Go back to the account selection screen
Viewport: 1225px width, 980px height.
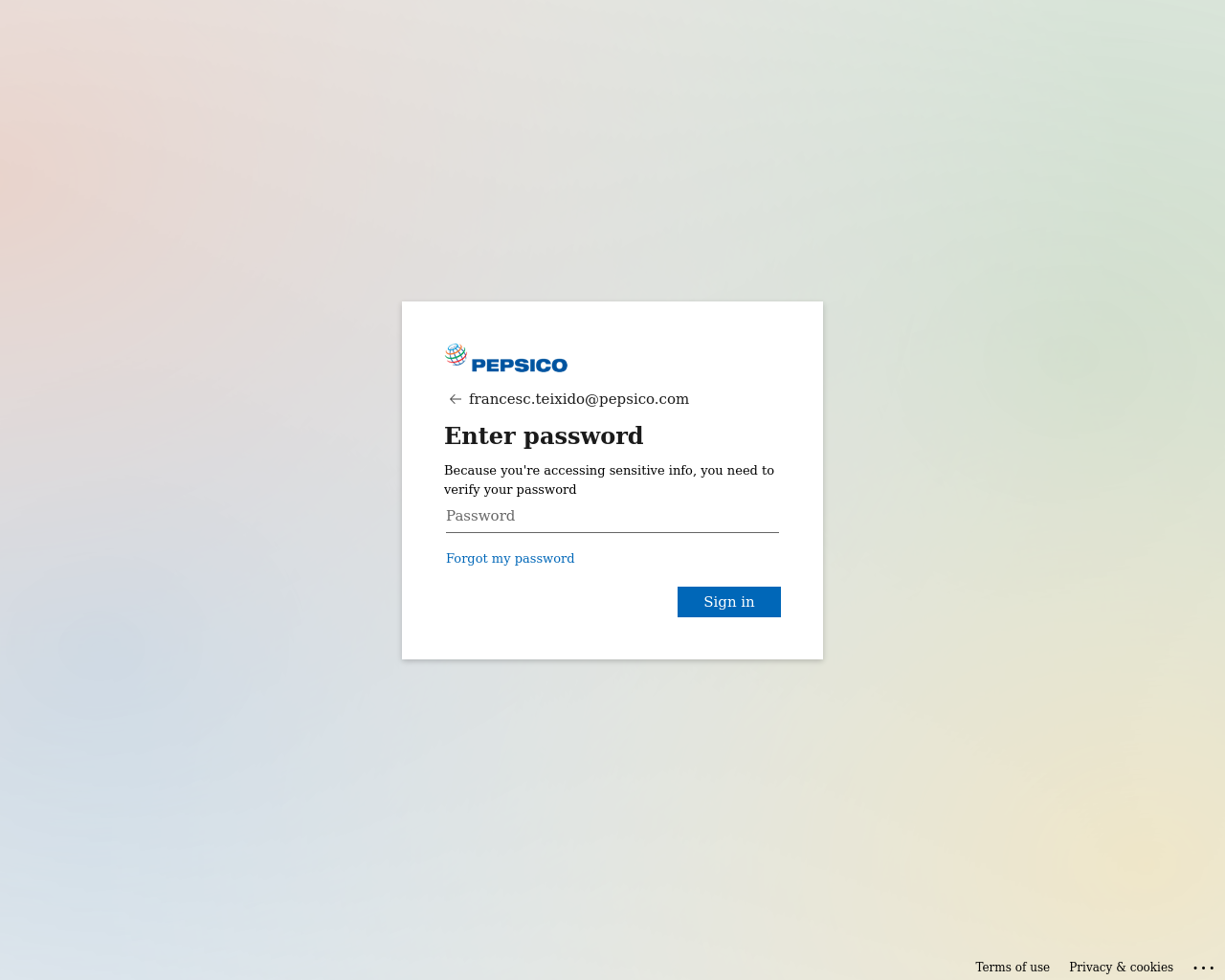pos(456,399)
